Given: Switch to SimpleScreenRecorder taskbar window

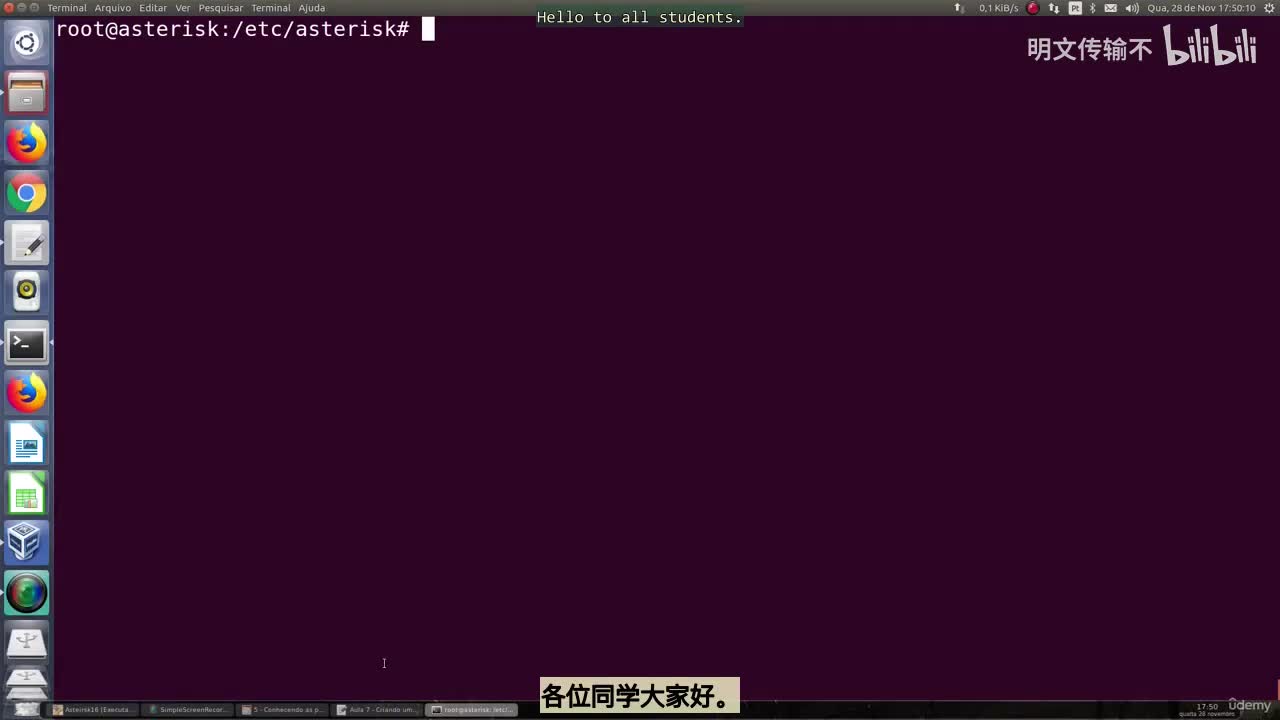Looking at the screenshot, I should [187, 710].
